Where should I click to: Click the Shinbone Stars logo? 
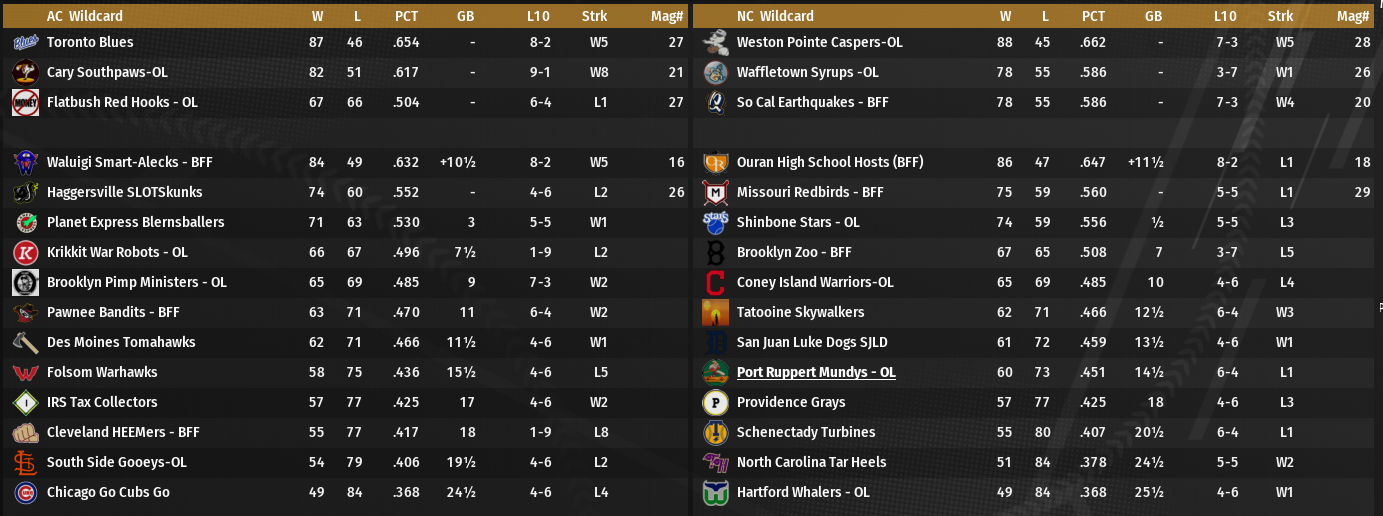pyautogui.click(x=715, y=222)
